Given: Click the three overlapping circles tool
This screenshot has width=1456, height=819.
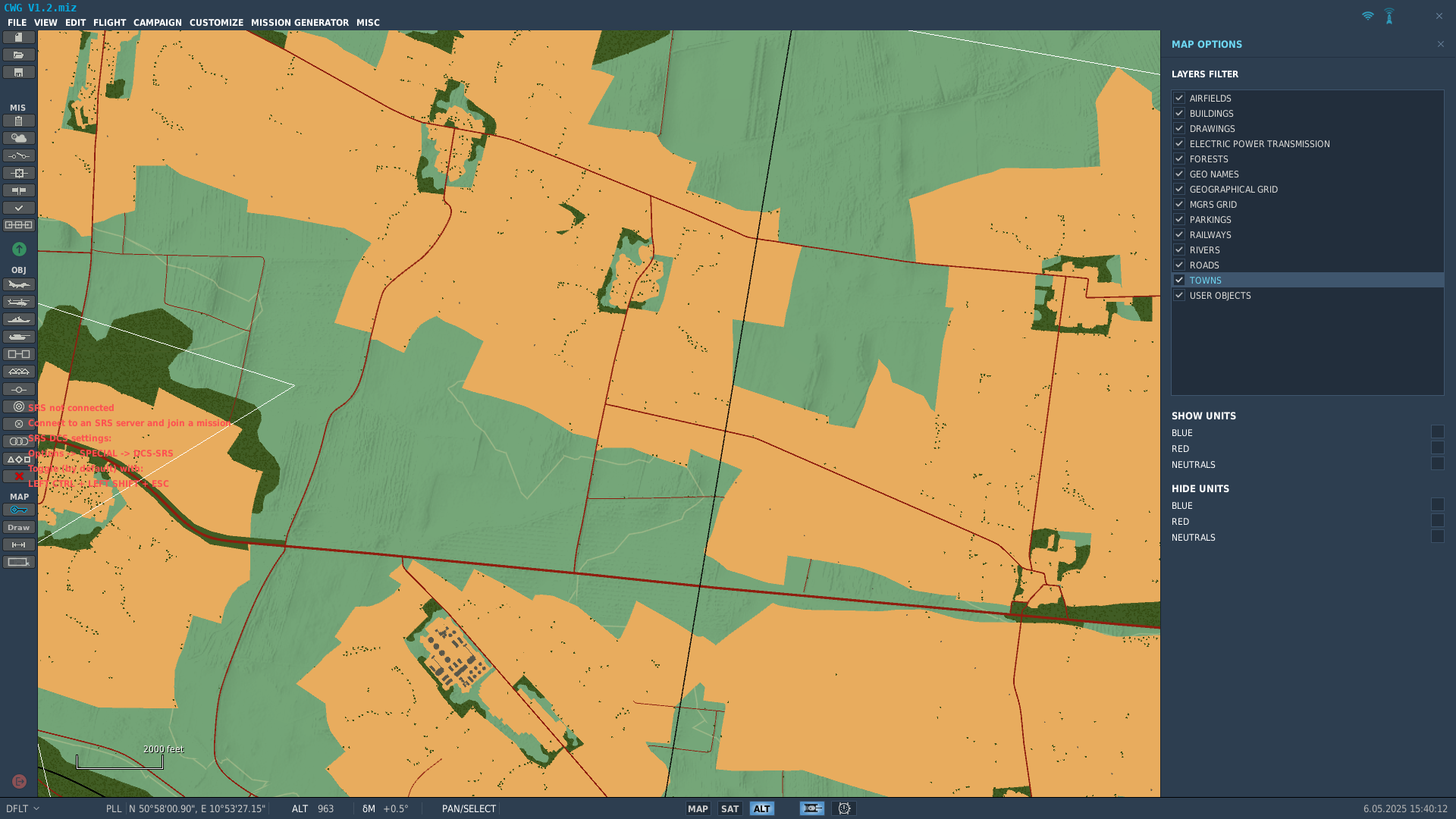Looking at the screenshot, I should pos(18,441).
